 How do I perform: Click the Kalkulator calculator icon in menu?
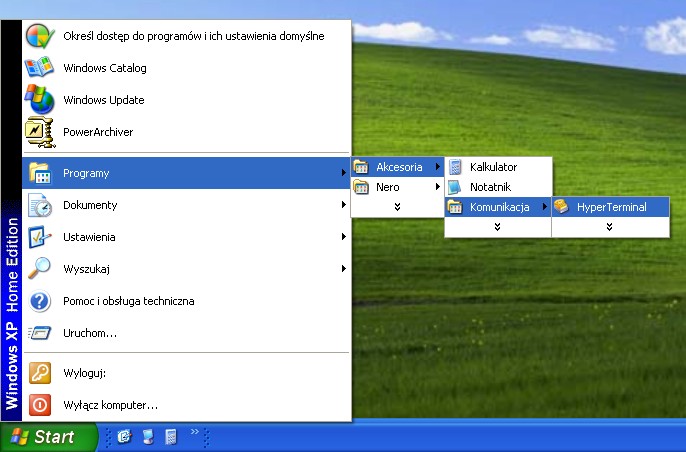click(x=455, y=167)
